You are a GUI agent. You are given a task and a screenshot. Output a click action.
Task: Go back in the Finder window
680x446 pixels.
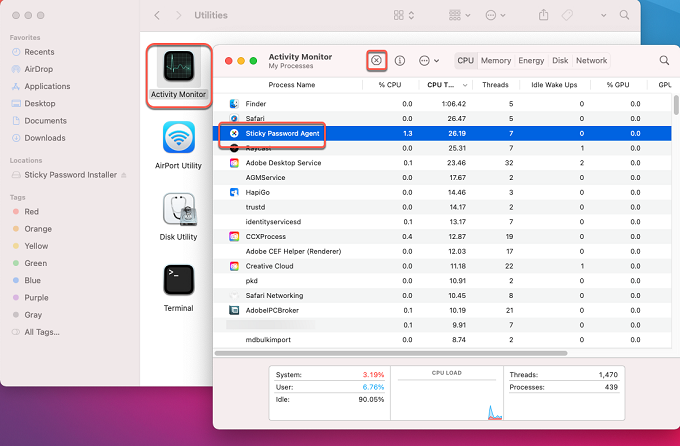tap(157, 16)
